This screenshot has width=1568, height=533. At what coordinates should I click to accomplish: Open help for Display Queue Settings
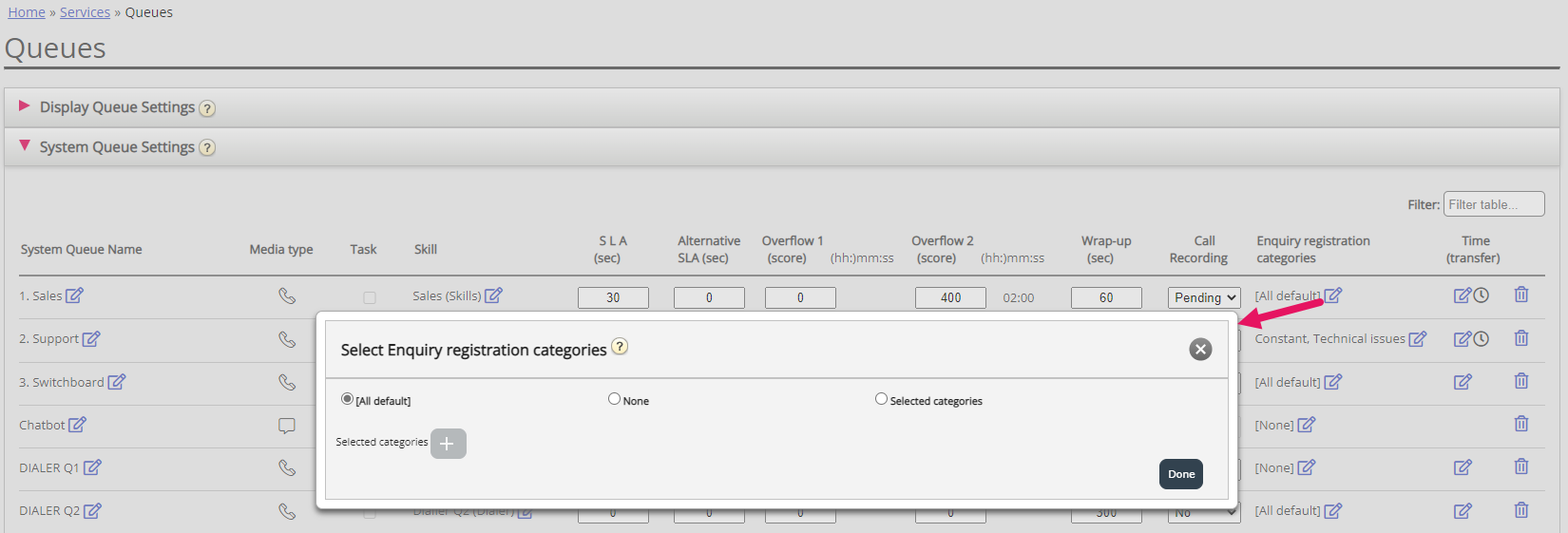click(207, 108)
